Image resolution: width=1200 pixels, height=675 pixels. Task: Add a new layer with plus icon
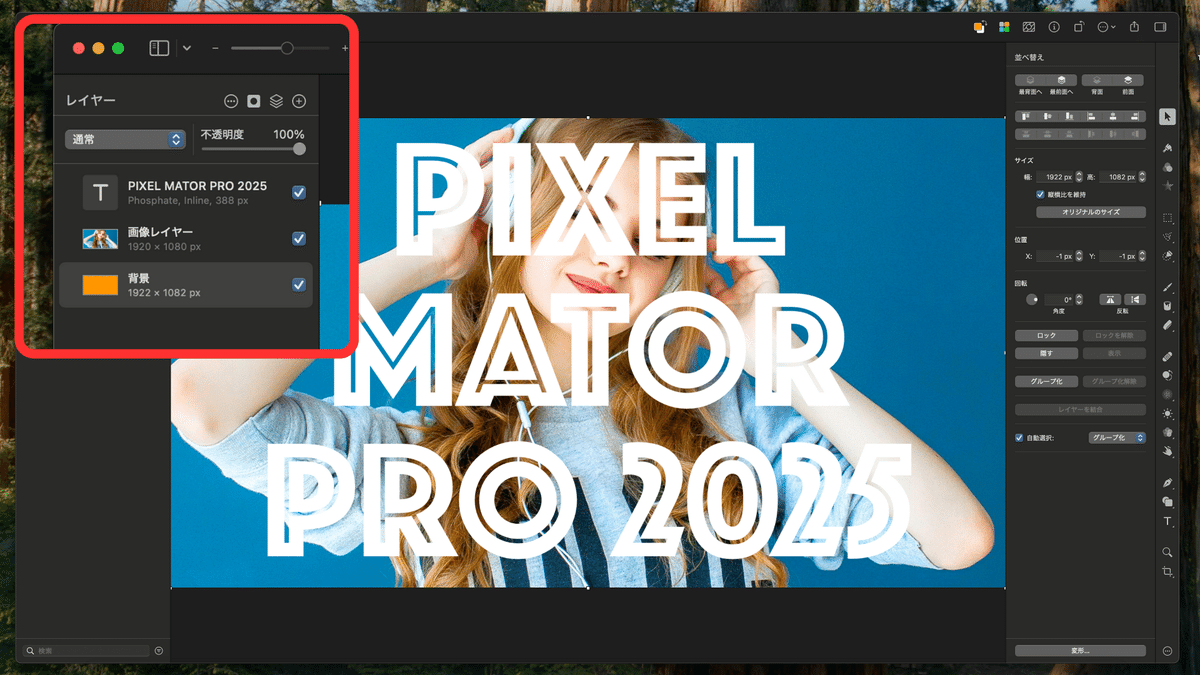coord(299,101)
